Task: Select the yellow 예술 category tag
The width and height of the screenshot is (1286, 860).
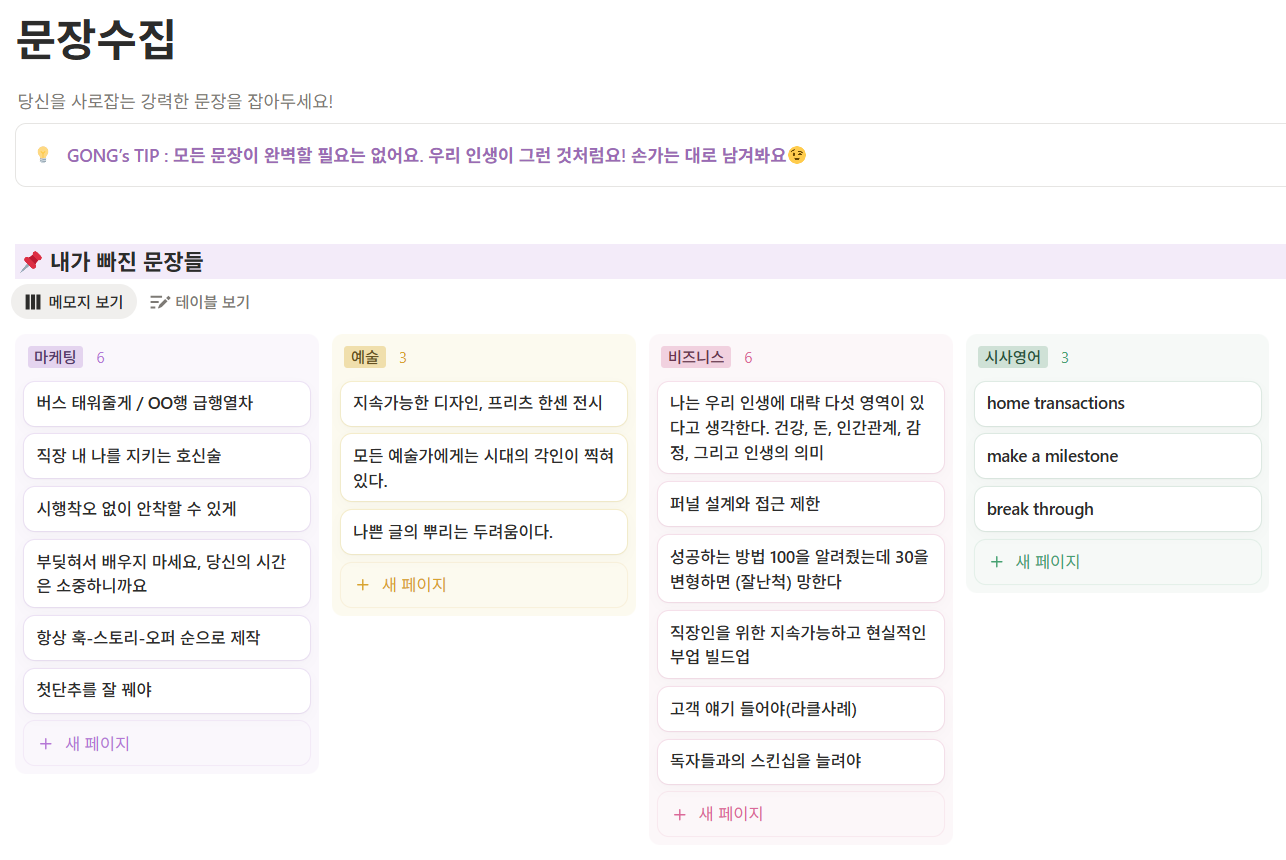Action: (365, 357)
